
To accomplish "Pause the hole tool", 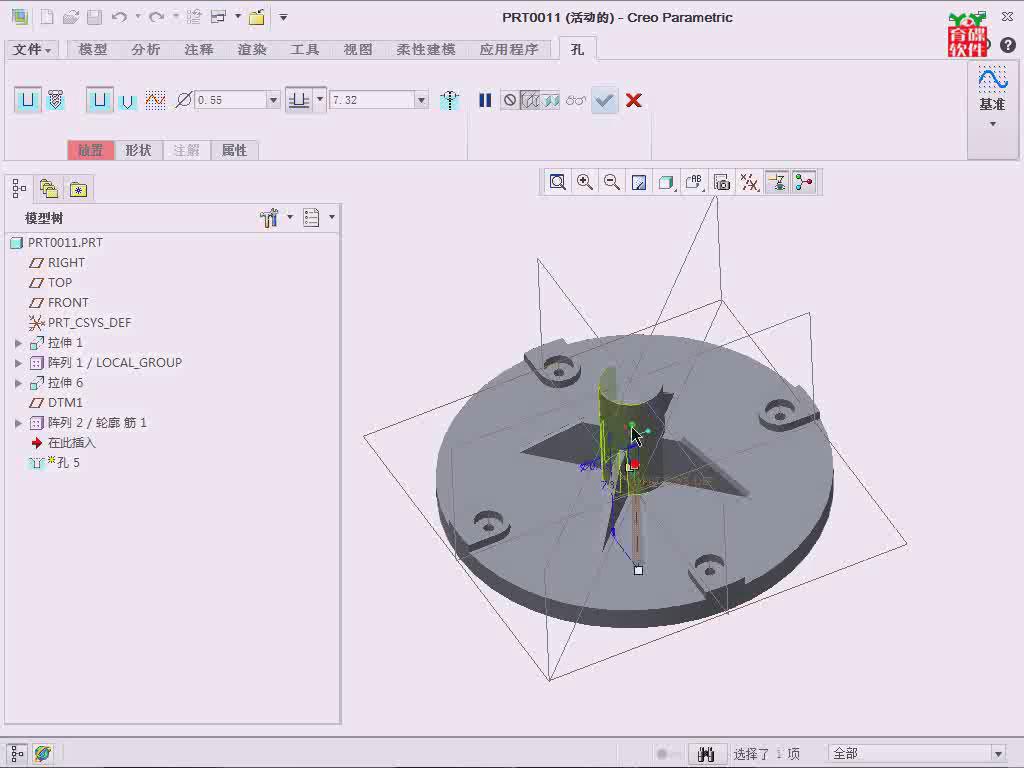I will [485, 100].
